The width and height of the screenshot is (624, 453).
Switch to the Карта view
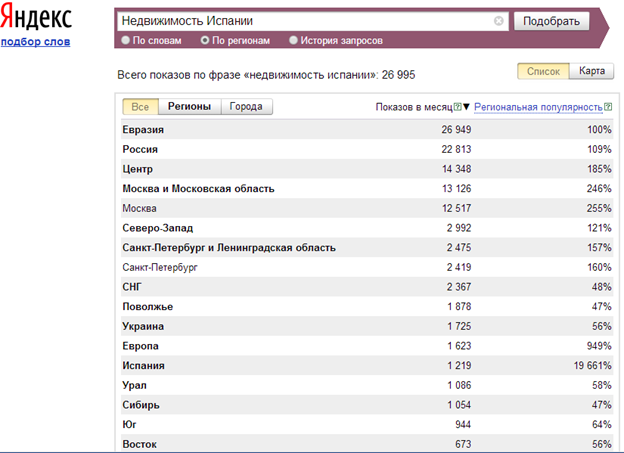(x=592, y=71)
